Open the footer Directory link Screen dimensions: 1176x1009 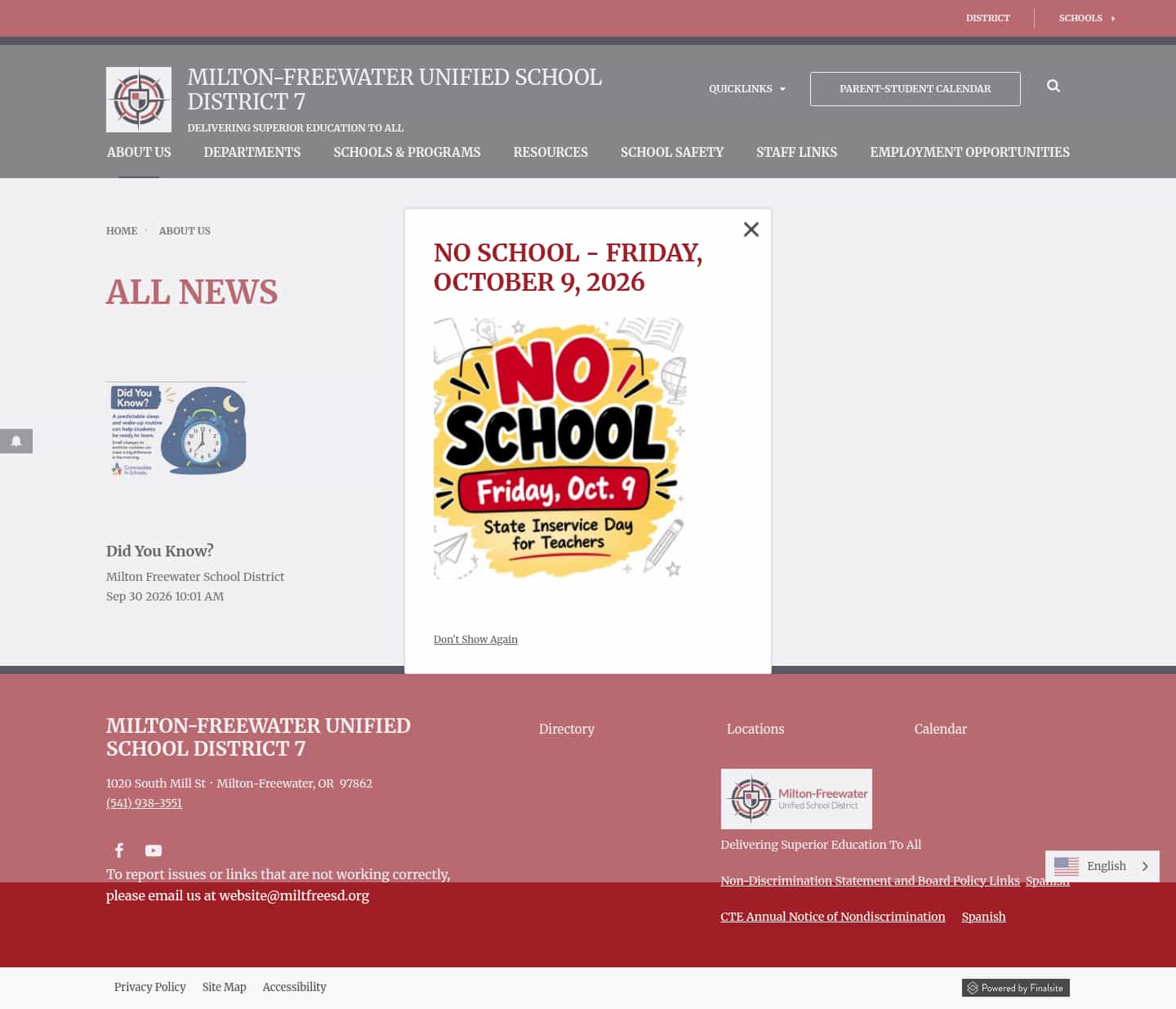coord(567,729)
